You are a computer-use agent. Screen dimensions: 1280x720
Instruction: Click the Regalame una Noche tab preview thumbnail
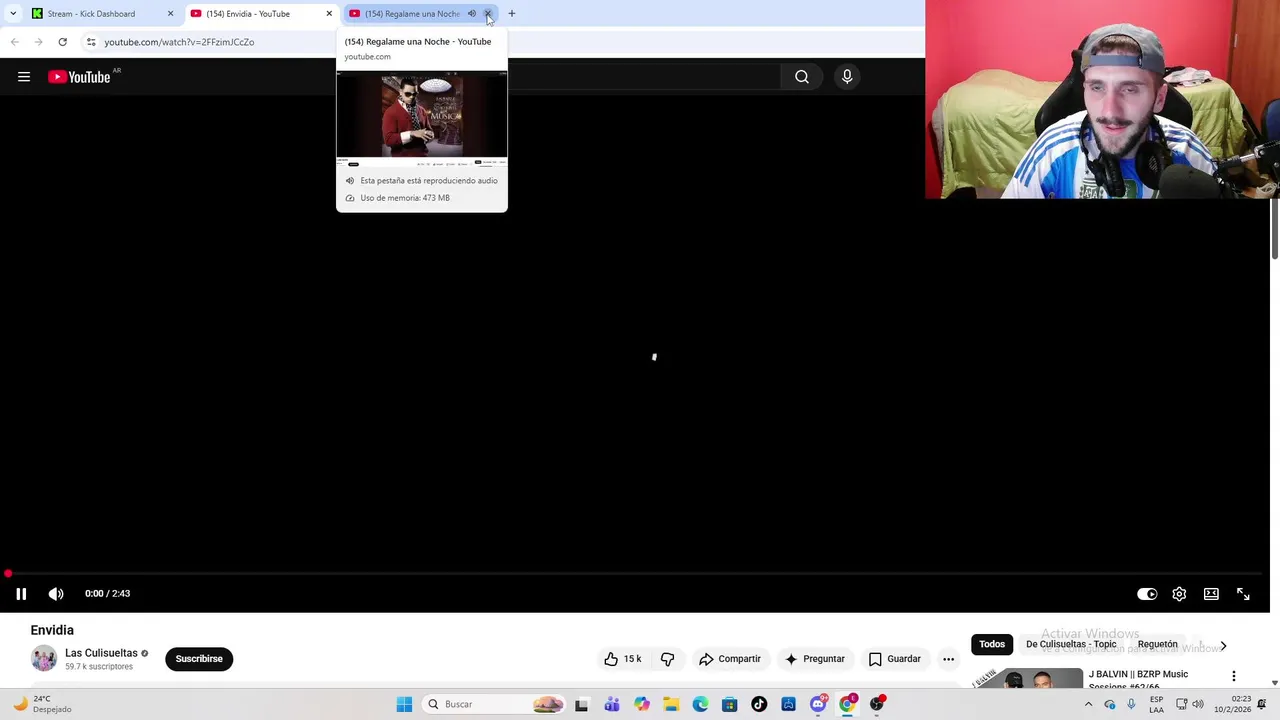[422, 118]
